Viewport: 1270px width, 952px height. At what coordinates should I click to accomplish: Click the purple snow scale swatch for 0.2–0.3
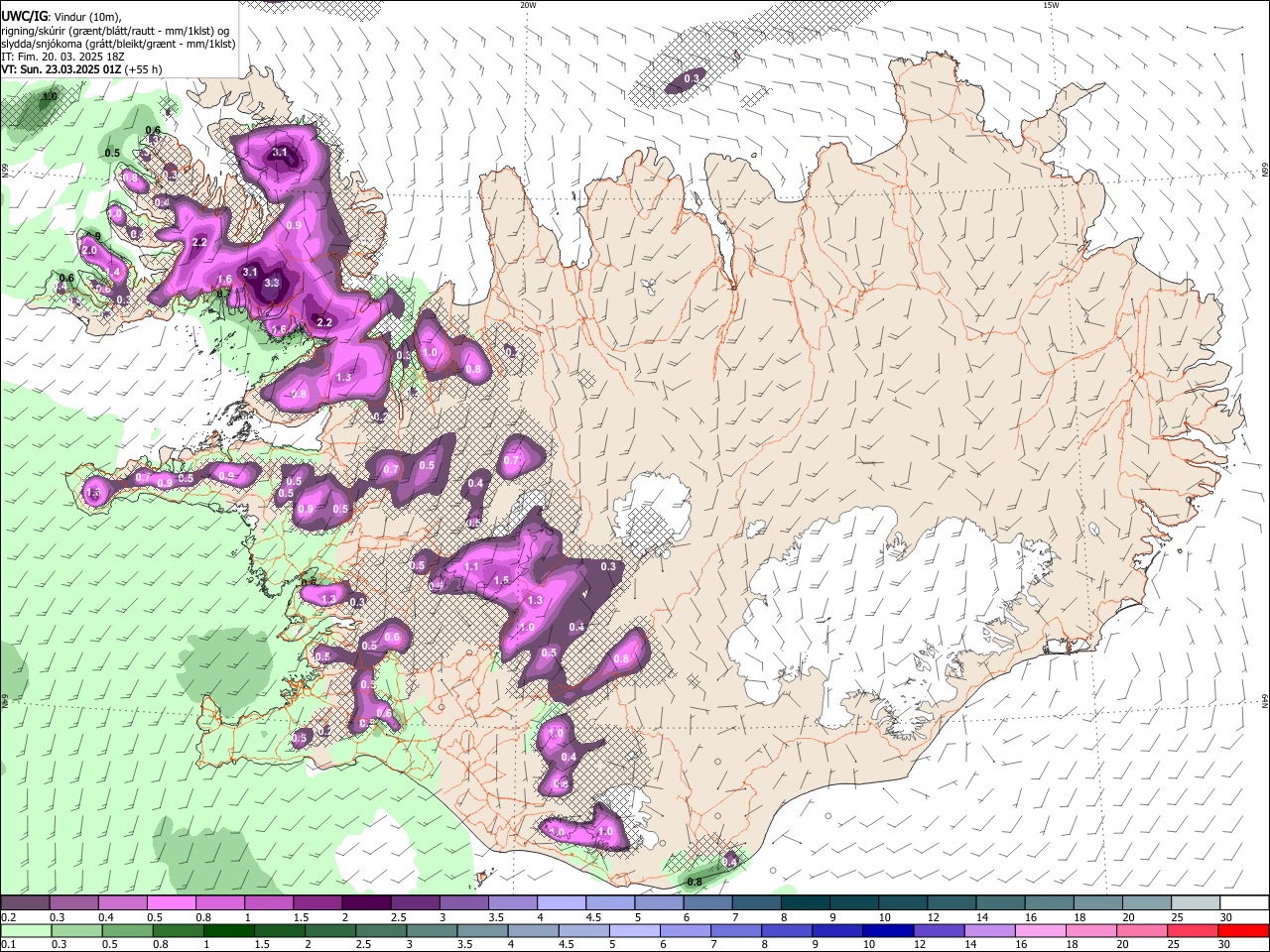coord(25,903)
